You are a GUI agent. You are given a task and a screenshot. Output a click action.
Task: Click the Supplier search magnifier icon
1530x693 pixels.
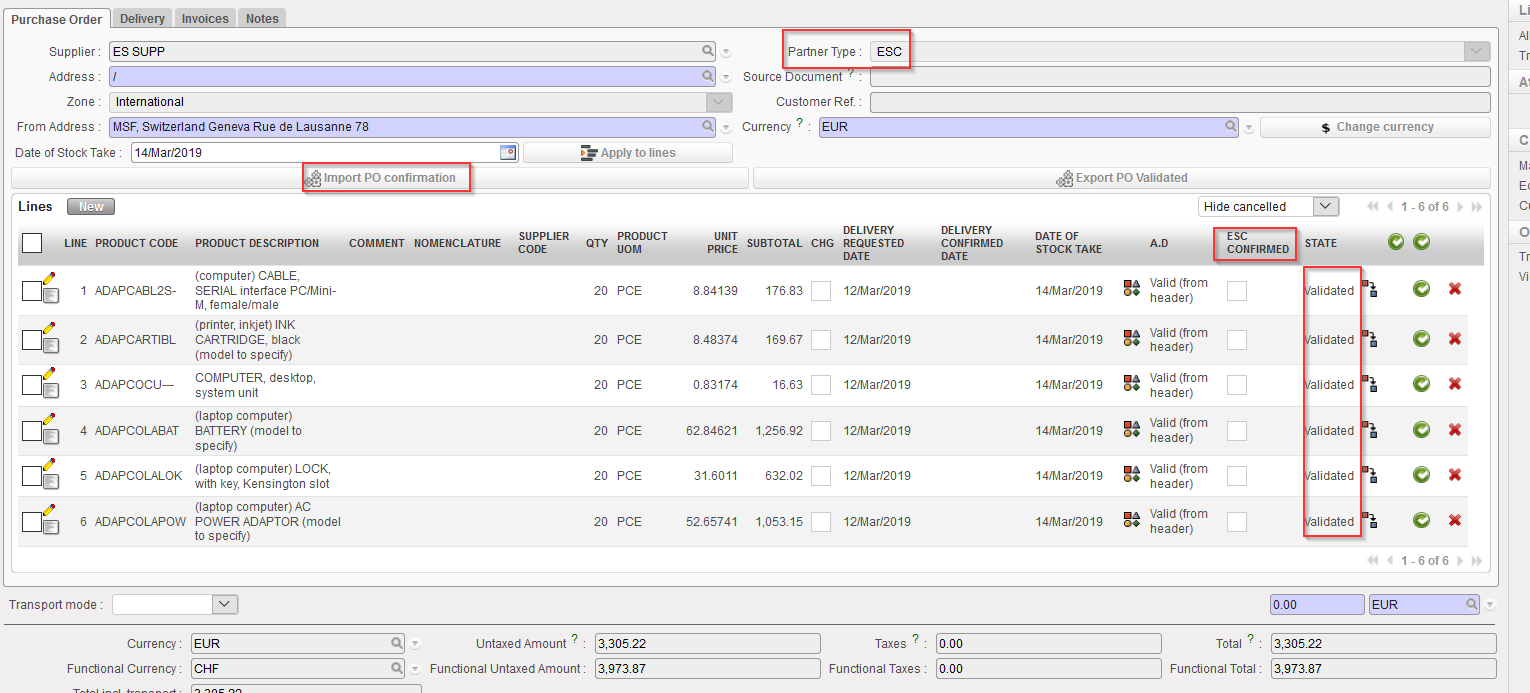tap(708, 51)
